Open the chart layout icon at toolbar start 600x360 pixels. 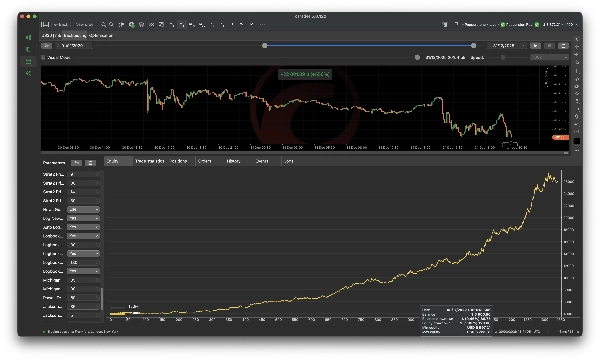[45, 24]
